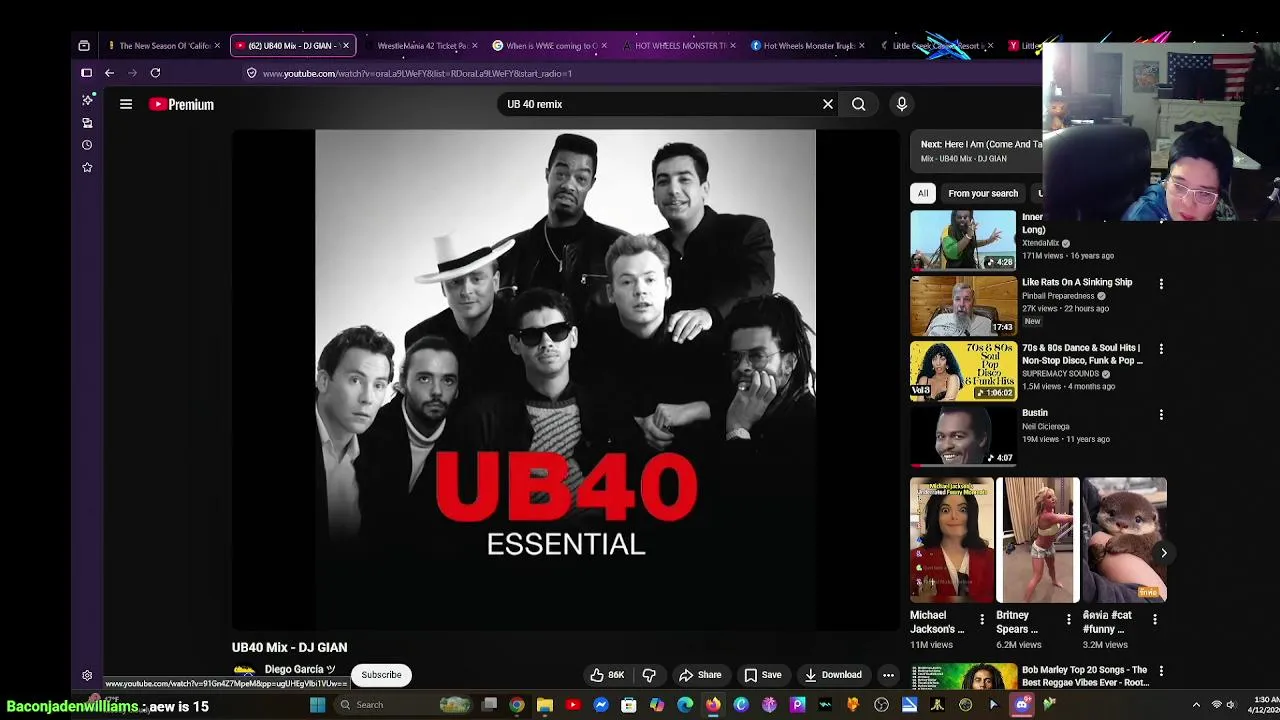Open Diego García channel avatar
This screenshot has width=1280, height=720.
pyautogui.click(x=244, y=672)
